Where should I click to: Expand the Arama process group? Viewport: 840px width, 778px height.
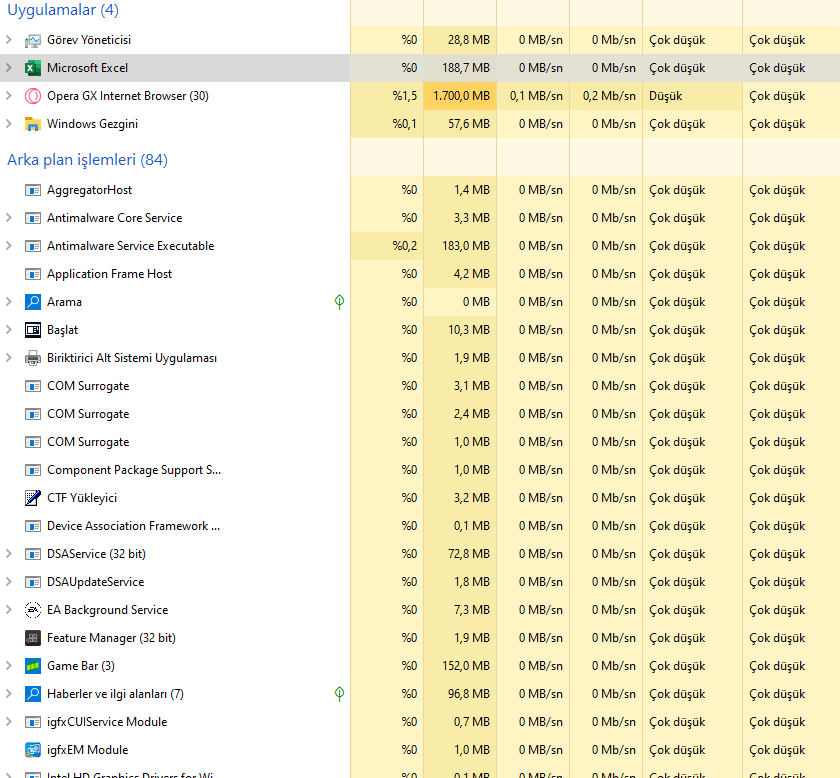coord(9,301)
